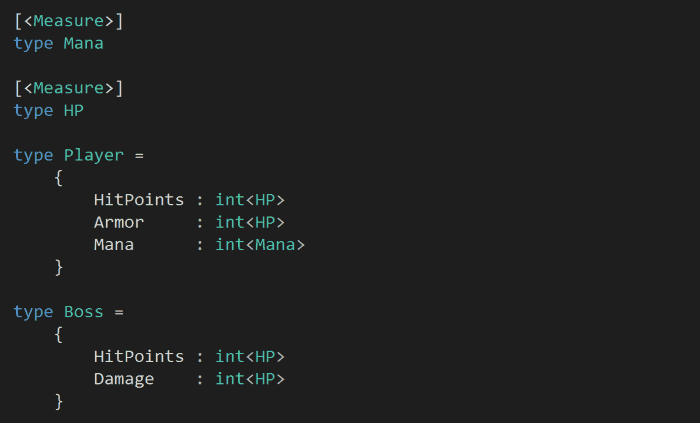Click the Player type name
Image resolution: width=700 pixels, height=423 pixels.
[94, 155]
